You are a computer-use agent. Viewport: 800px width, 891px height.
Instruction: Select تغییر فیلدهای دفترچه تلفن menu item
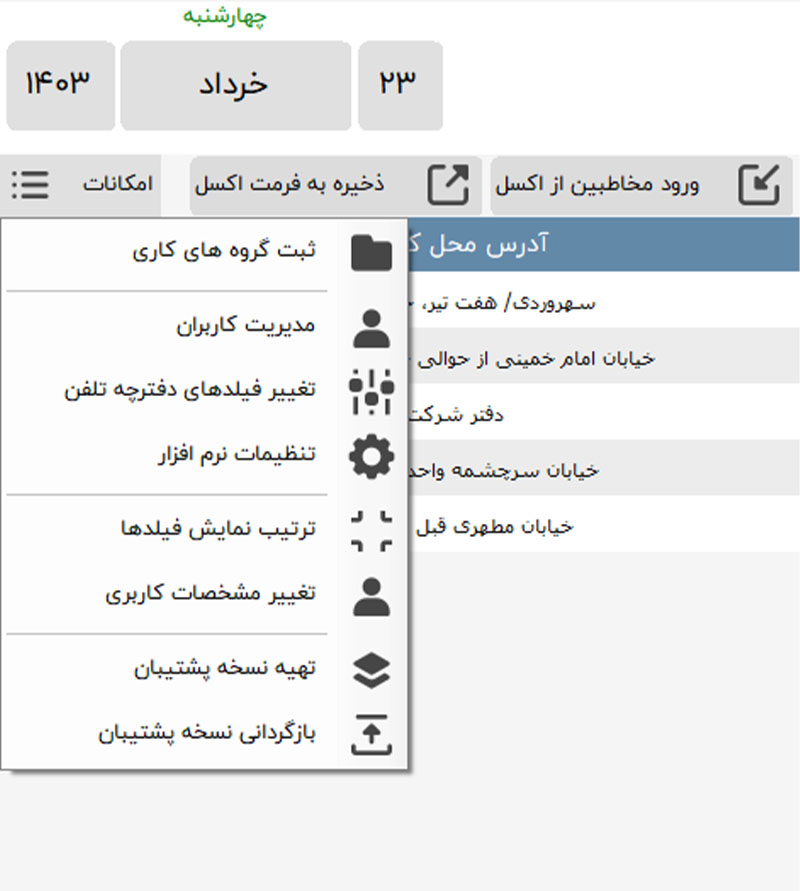[190, 390]
